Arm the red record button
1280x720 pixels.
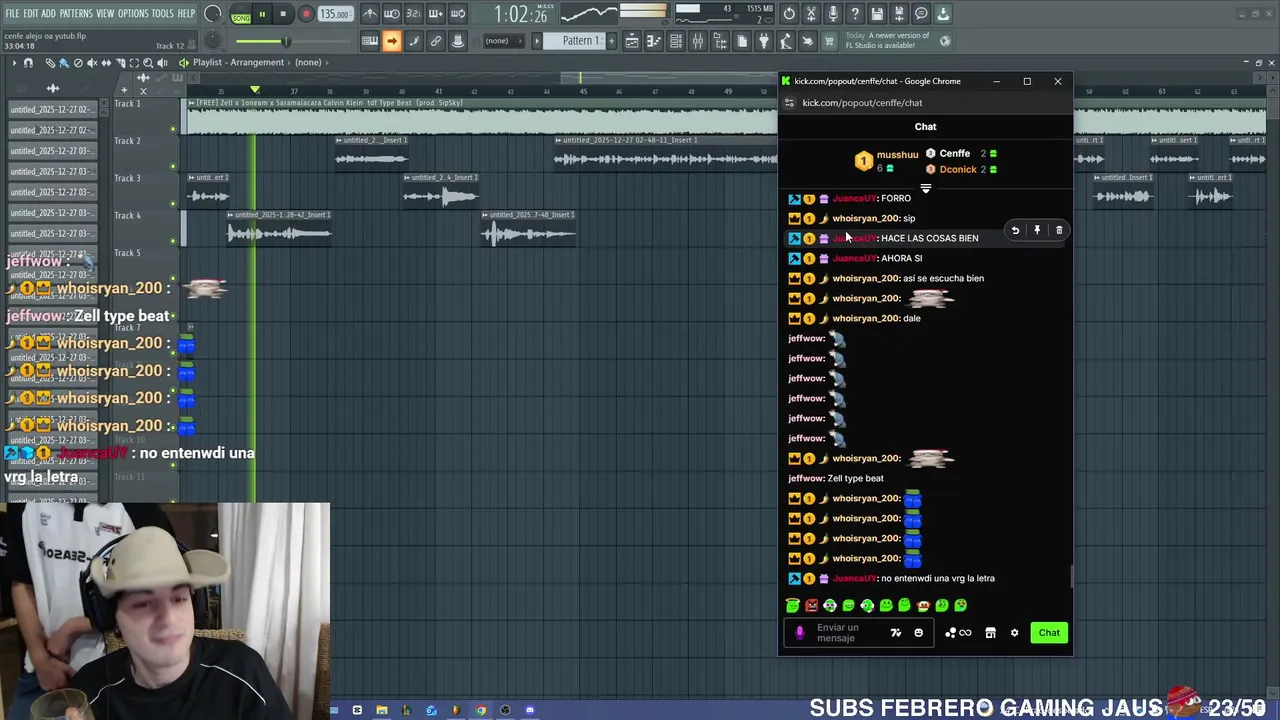pos(306,14)
